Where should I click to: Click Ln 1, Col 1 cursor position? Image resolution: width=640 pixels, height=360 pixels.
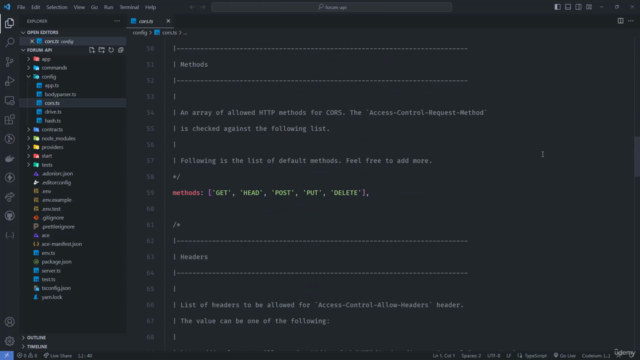click(x=444, y=356)
